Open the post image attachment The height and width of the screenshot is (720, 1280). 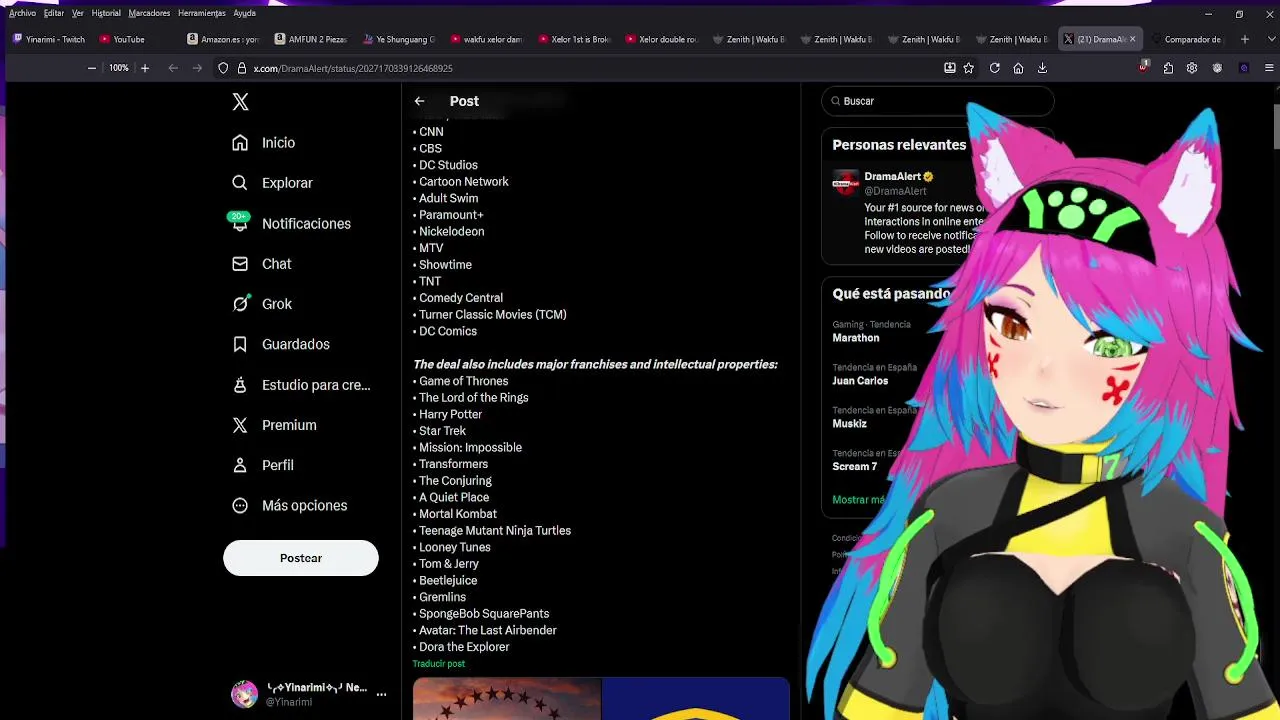coord(601,699)
